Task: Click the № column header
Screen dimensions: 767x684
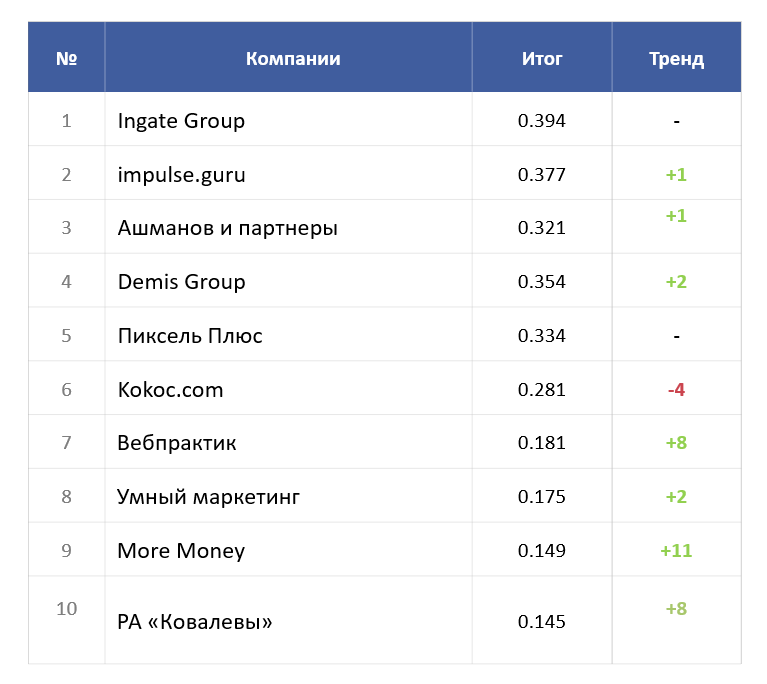Action: pyautogui.click(x=67, y=59)
